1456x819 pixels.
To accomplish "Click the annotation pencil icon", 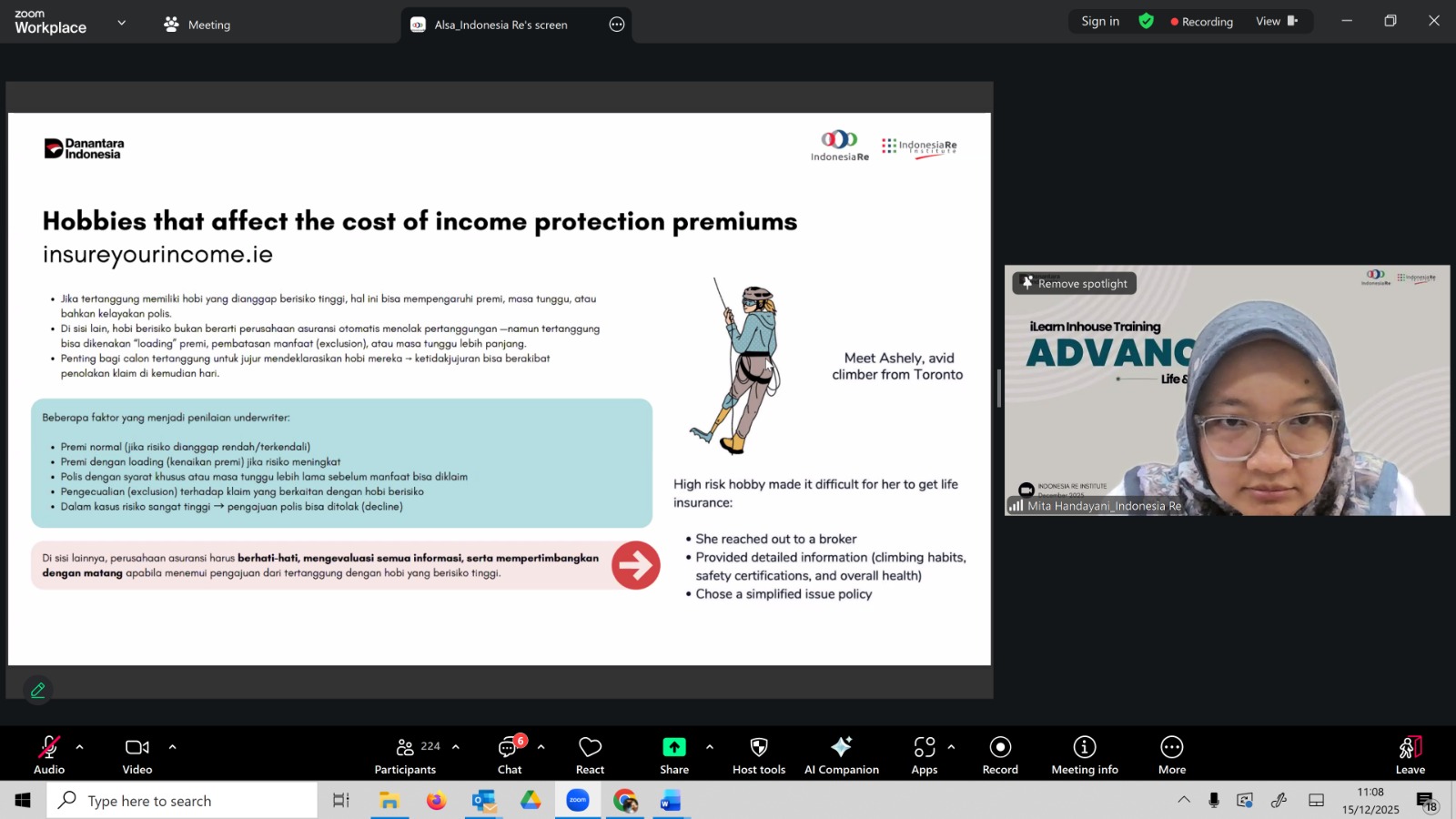I will pos(38,691).
